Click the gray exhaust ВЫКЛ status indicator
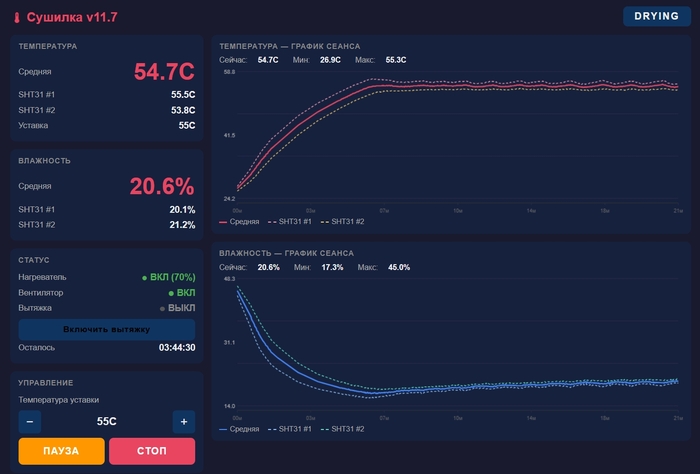700x474 pixels. pyautogui.click(x=178, y=308)
